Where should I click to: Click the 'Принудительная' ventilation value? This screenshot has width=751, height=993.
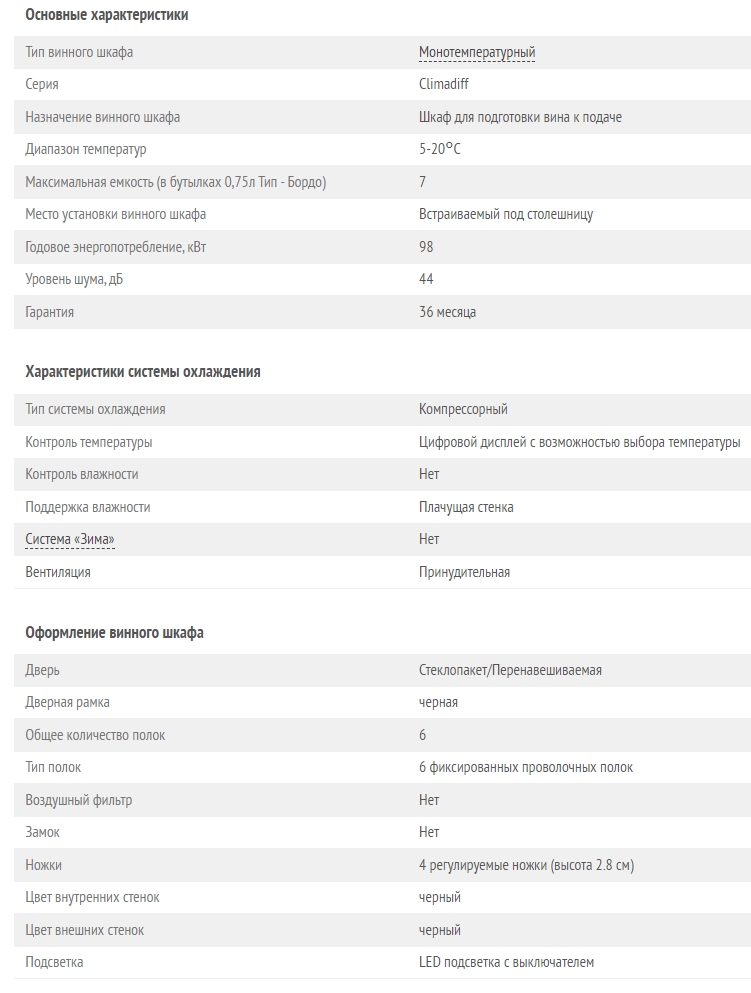click(464, 572)
